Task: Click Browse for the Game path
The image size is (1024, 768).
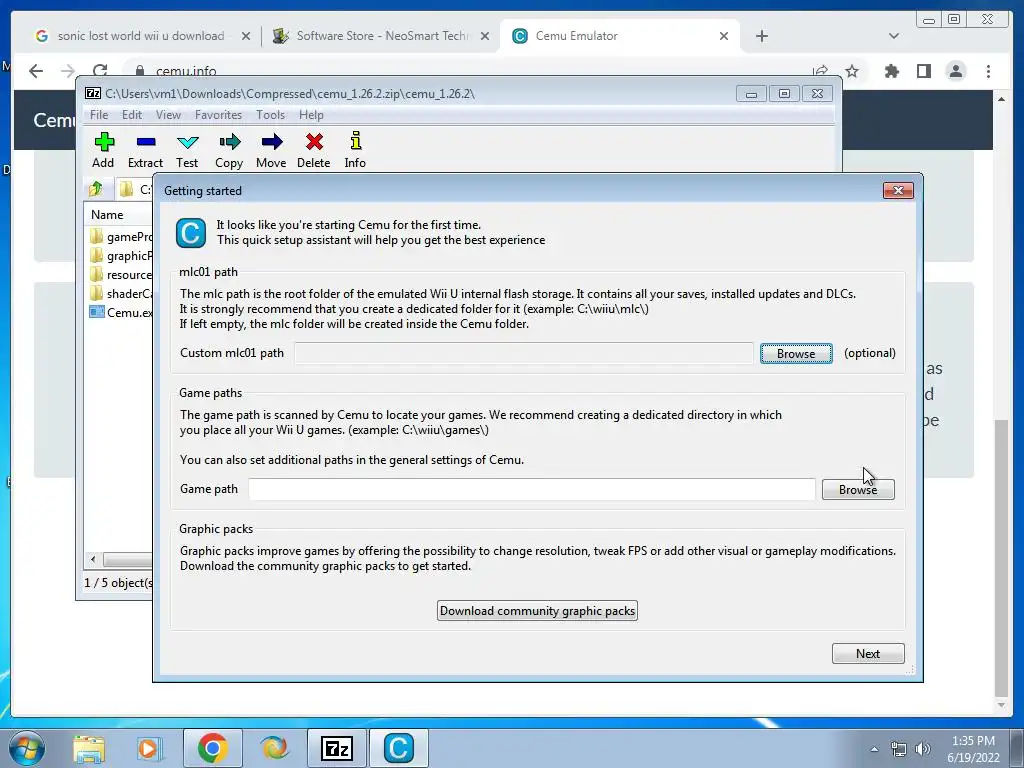Action: point(858,489)
